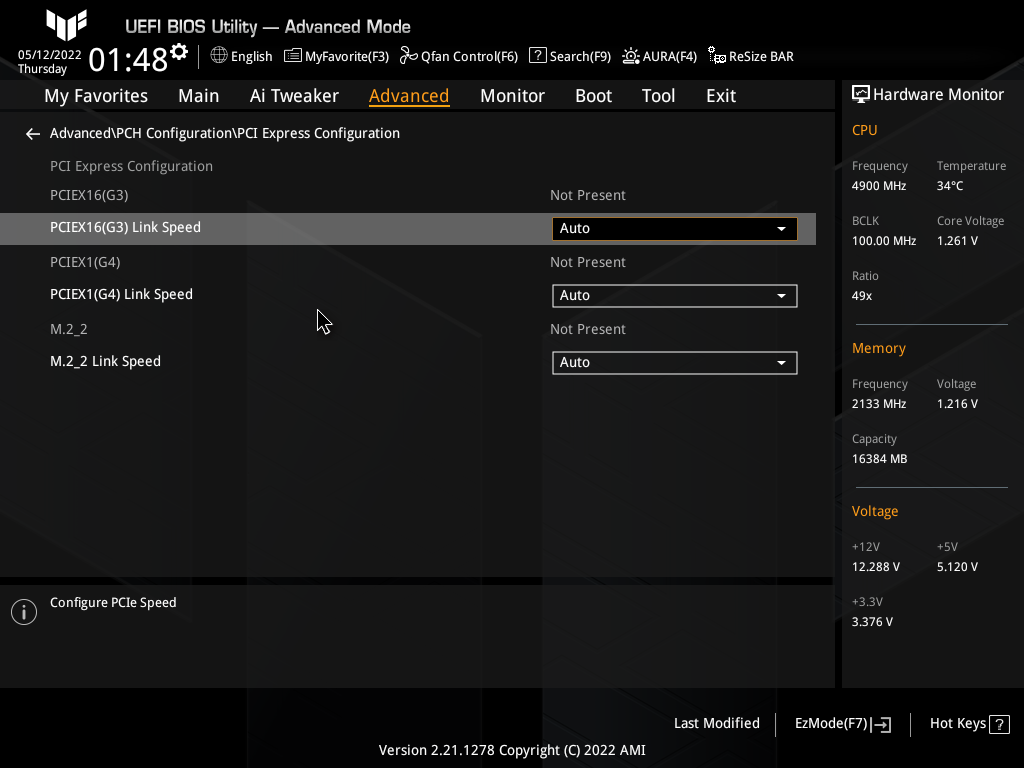
Task: Click Hot Keys label
Action: (957, 724)
